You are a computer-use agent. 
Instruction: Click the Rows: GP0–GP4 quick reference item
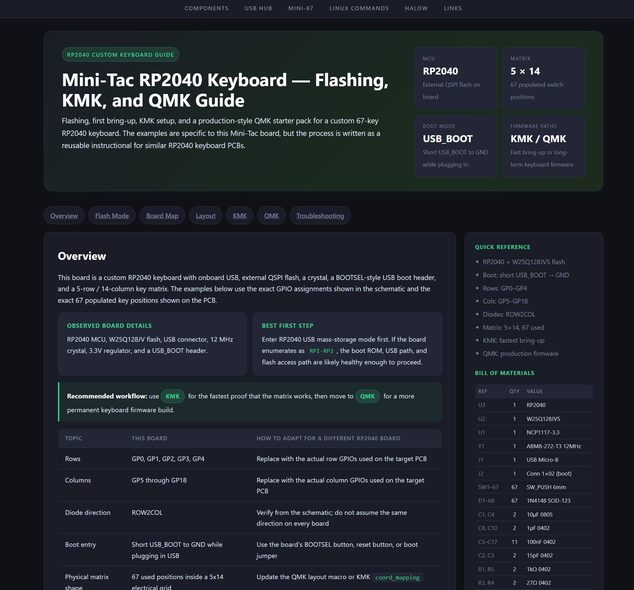point(505,288)
